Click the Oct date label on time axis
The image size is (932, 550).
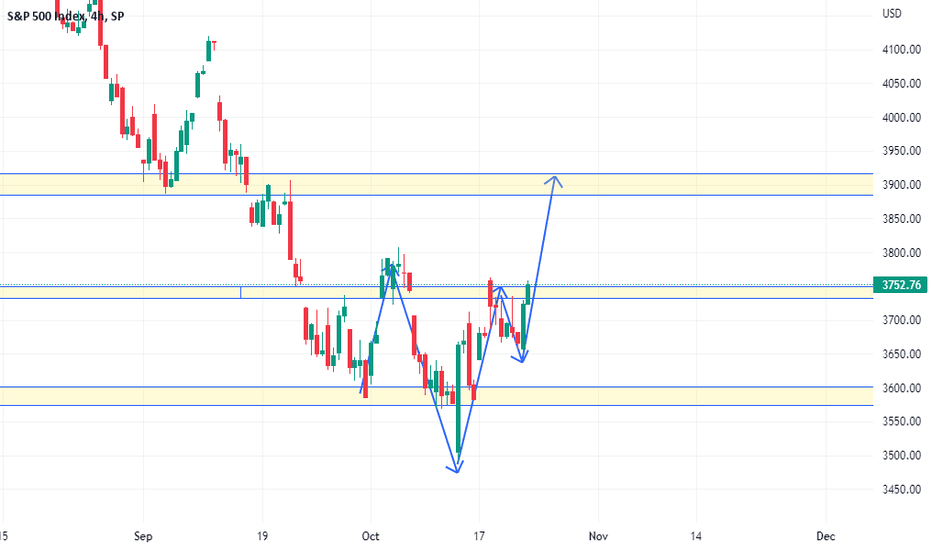click(x=370, y=536)
